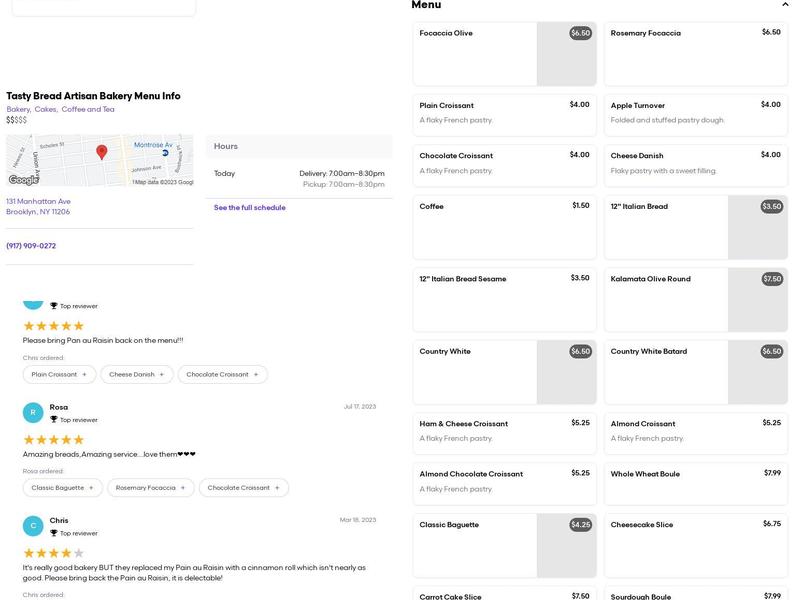Click plus icon on Cheese Danish chip
800x600 pixels.
[x=162, y=374]
